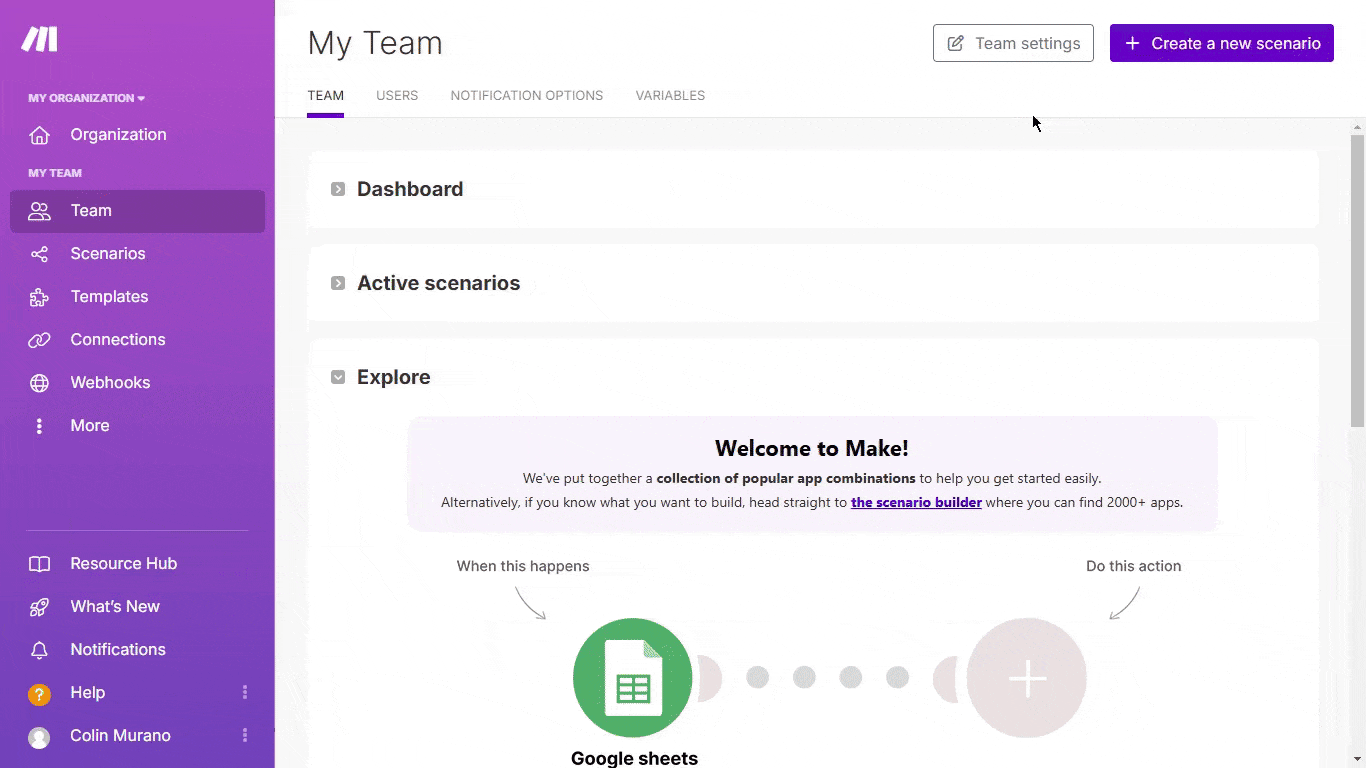This screenshot has height=768, width=1366.
Task: Open Templates in the sidebar
Action: point(138,297)
